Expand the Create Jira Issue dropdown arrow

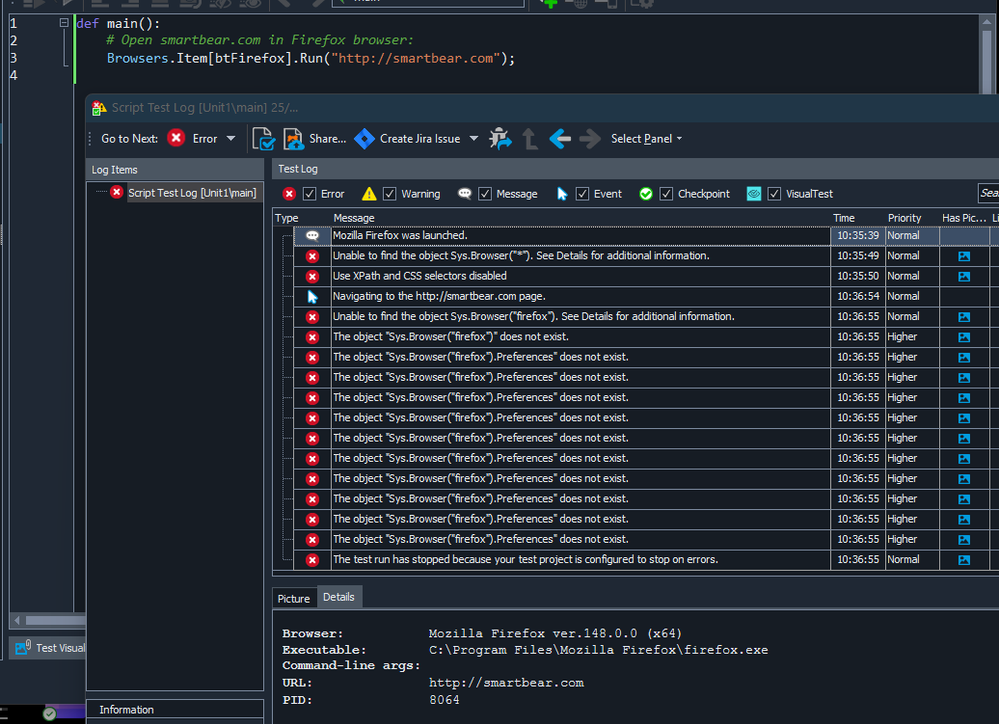click(474, 139)
